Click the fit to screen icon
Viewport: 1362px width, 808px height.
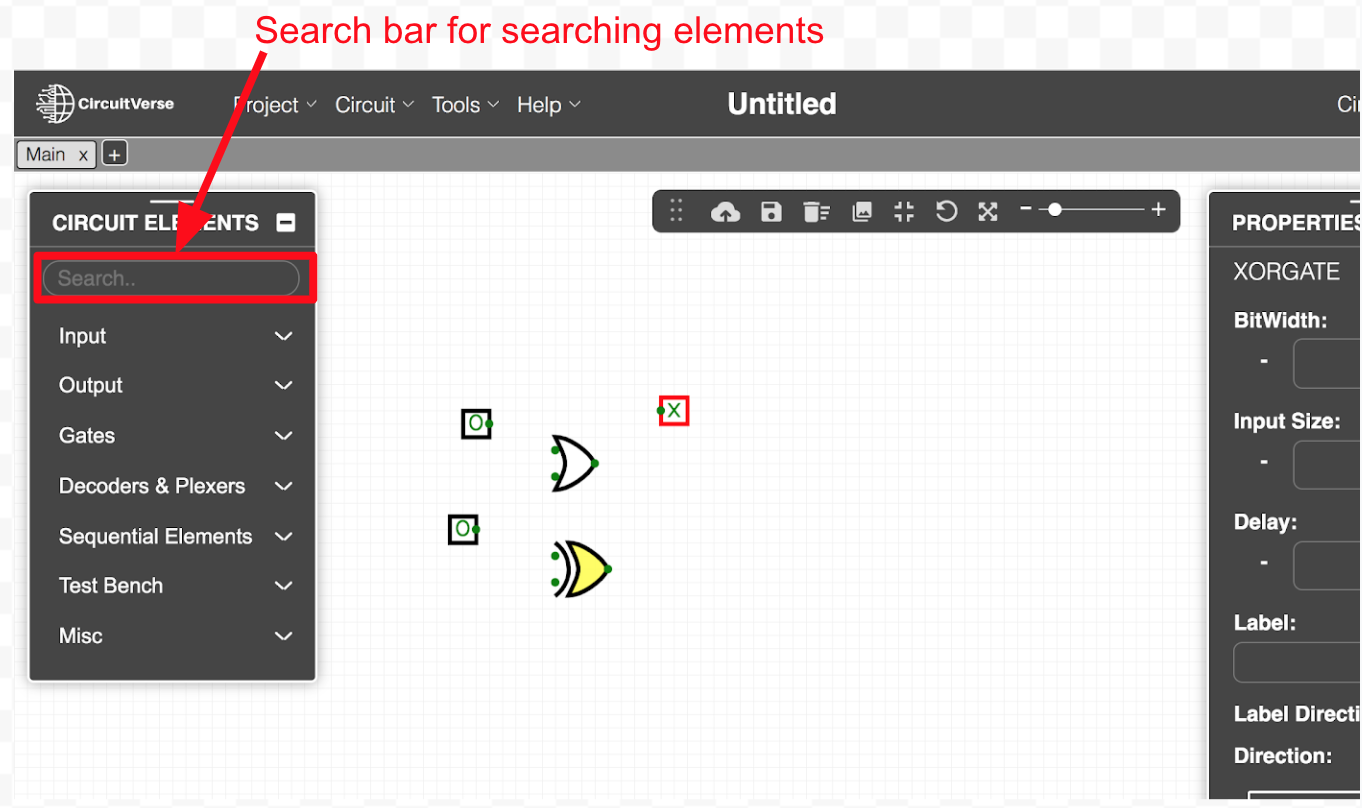pyautogui.click(x=904, y=212)
